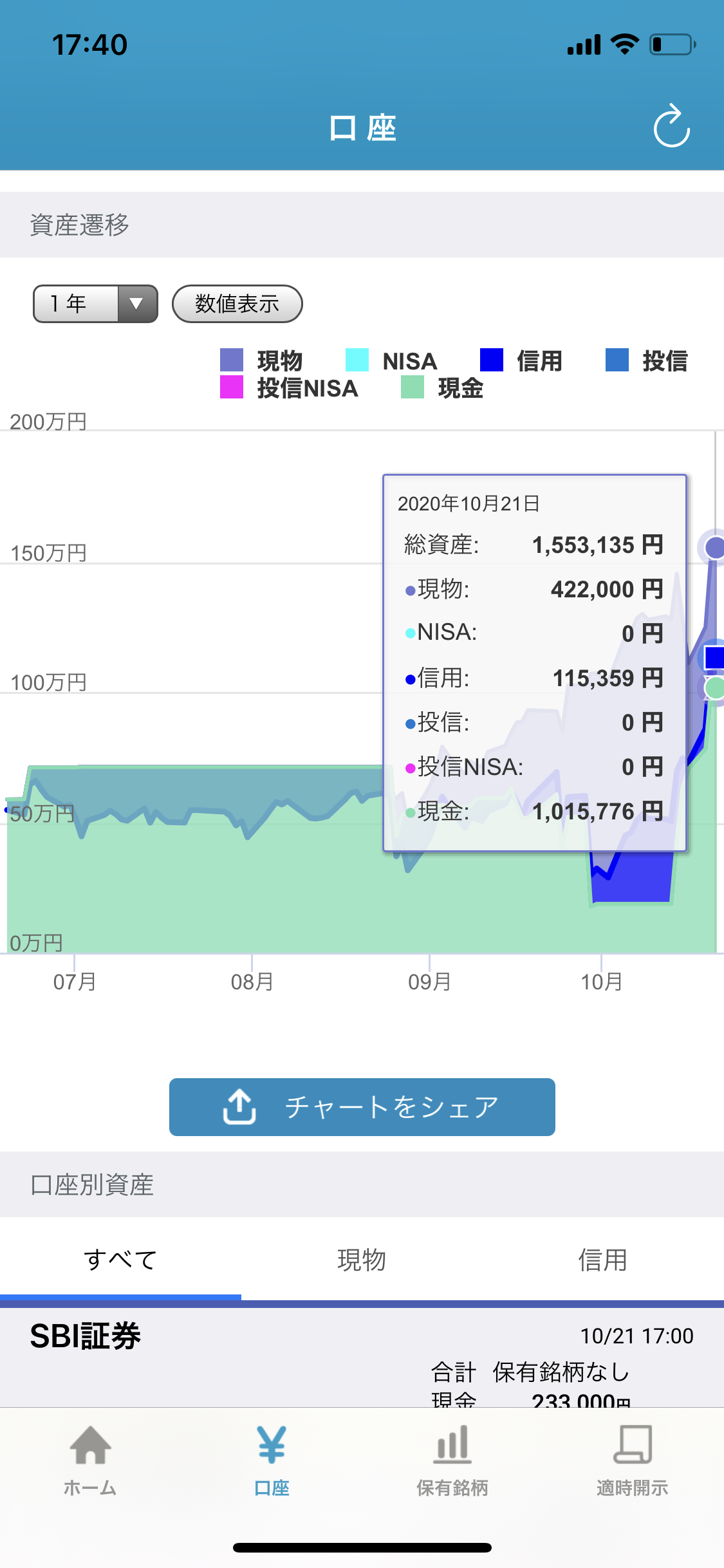
Task: Open 保有銘柄 bar chart icon
Action: (x=452, y=1446)
